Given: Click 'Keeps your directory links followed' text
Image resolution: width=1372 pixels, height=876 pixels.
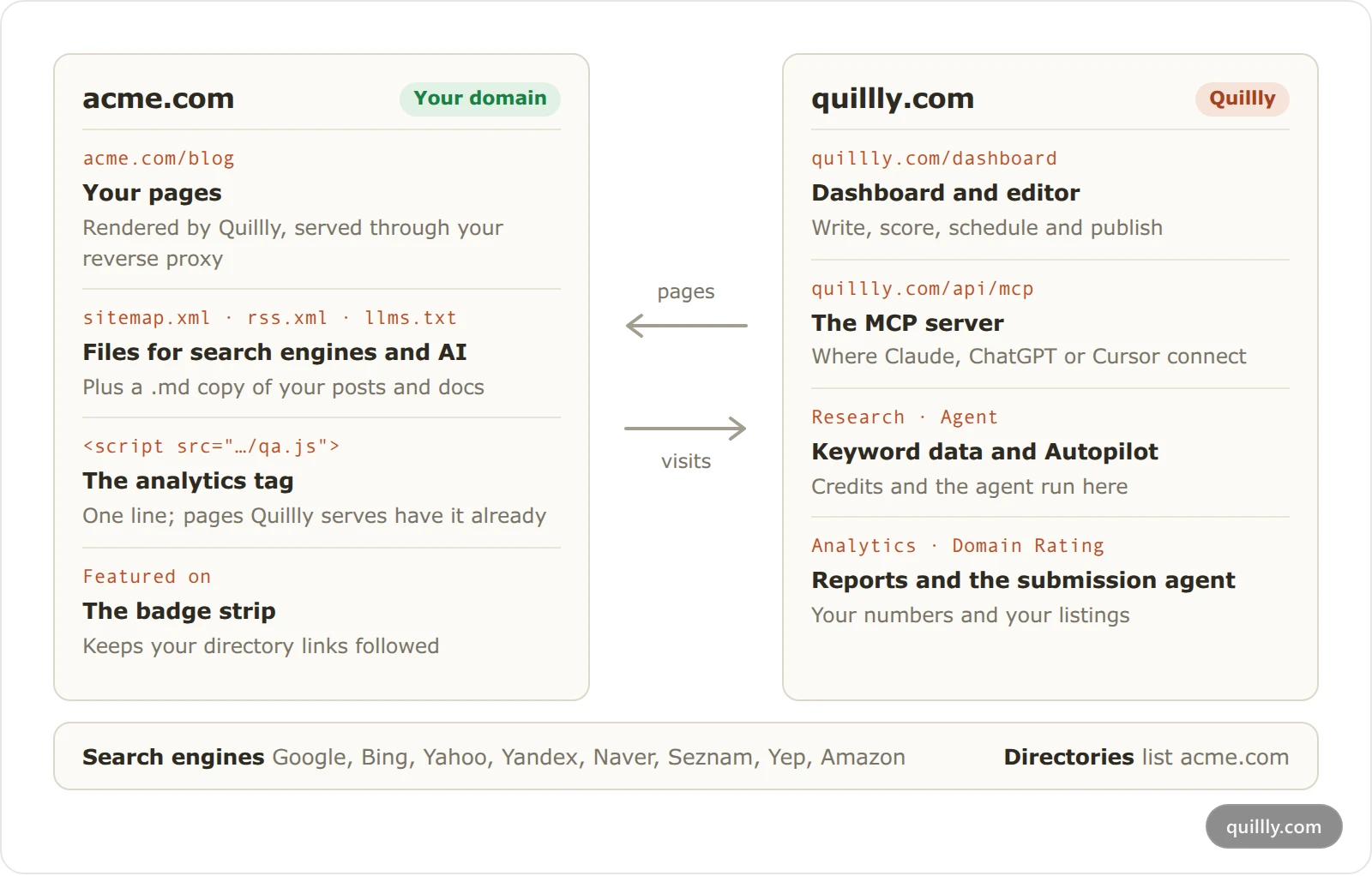Looking at the screenshot, I should 261,646.
